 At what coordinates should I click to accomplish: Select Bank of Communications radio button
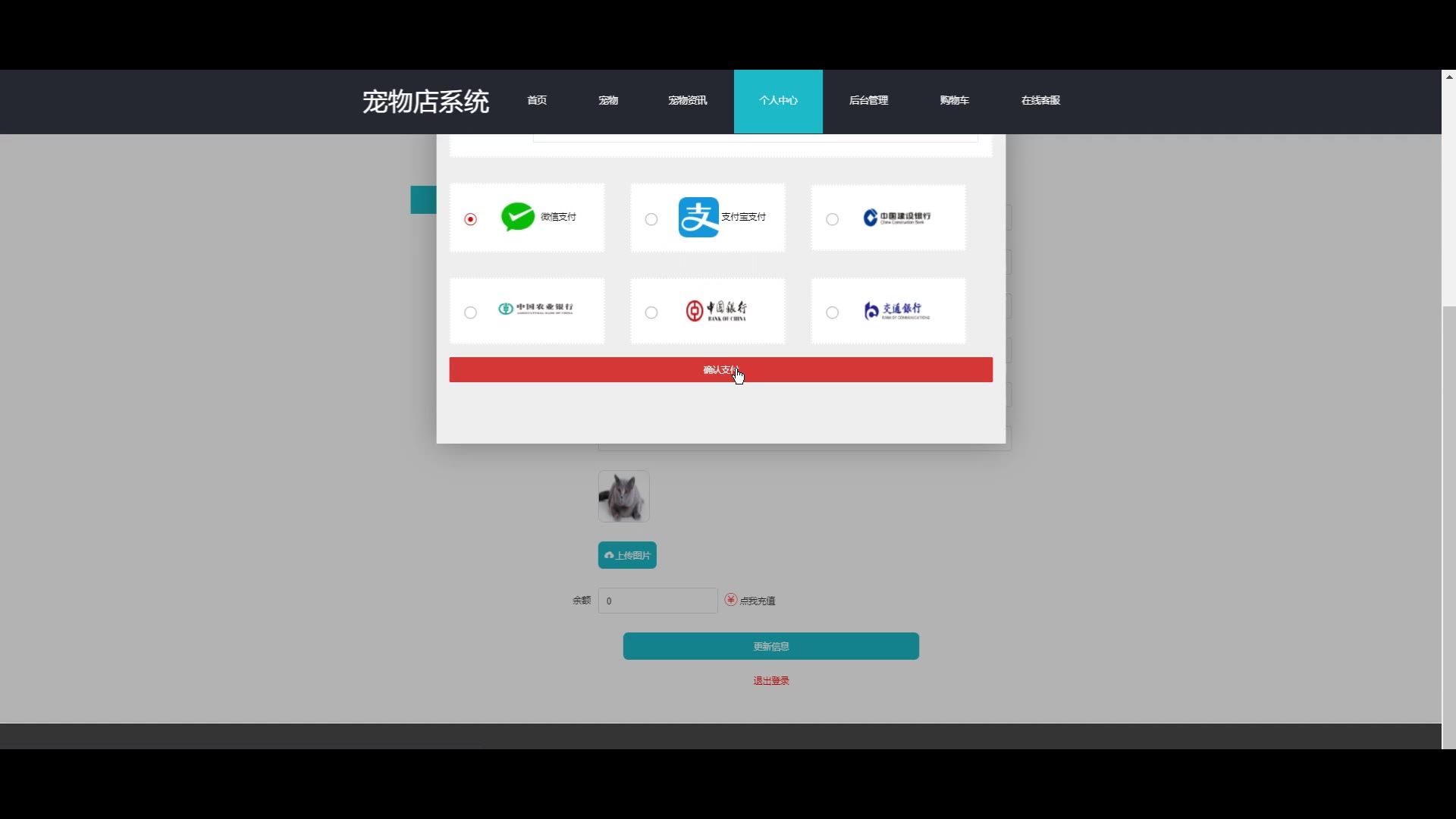pos(832,312)
